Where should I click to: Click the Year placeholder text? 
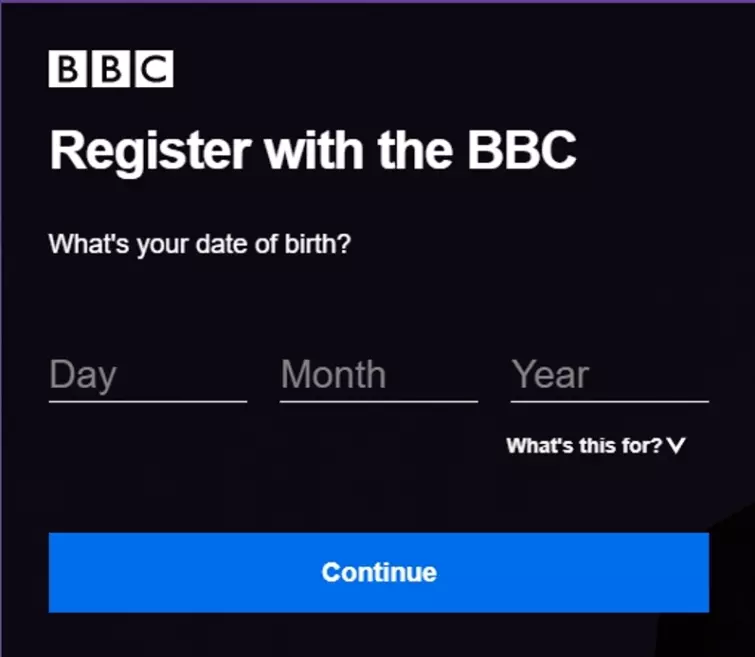coord(550,376)
